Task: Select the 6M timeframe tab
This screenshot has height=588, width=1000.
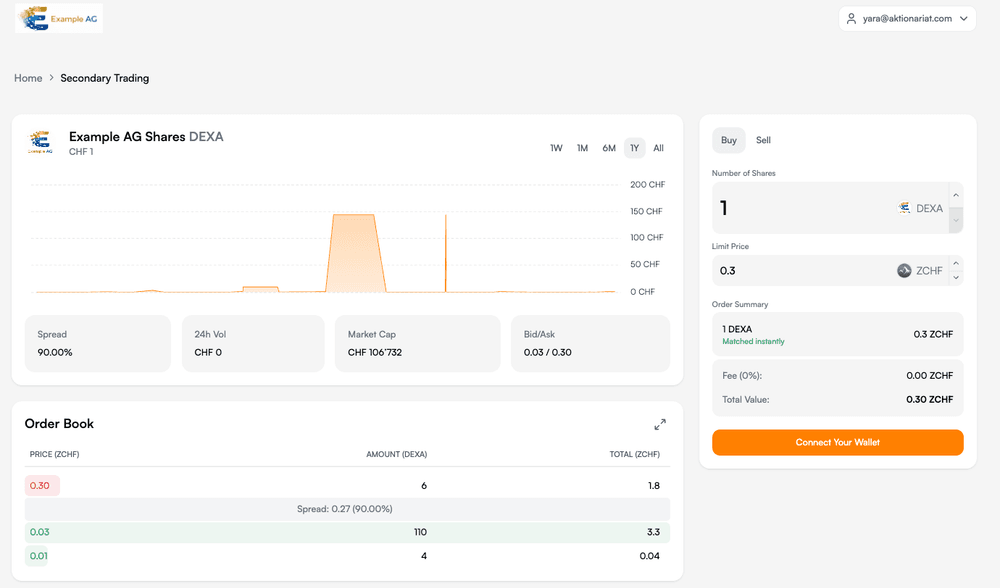Action: [x=609, y=147]
